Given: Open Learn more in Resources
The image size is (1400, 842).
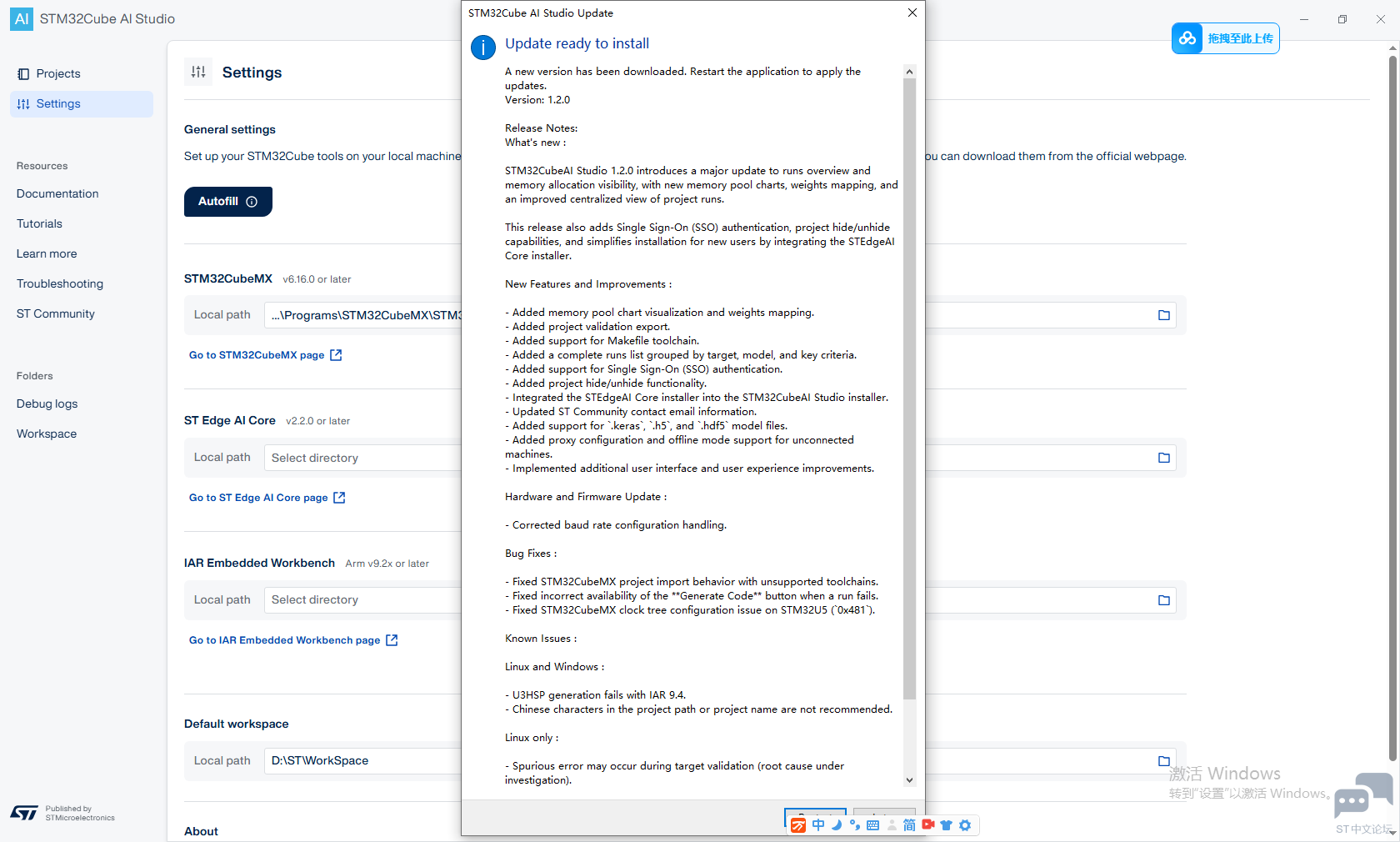Looking at the screenshot, I should pyautogui.click(x=47, y=253).
